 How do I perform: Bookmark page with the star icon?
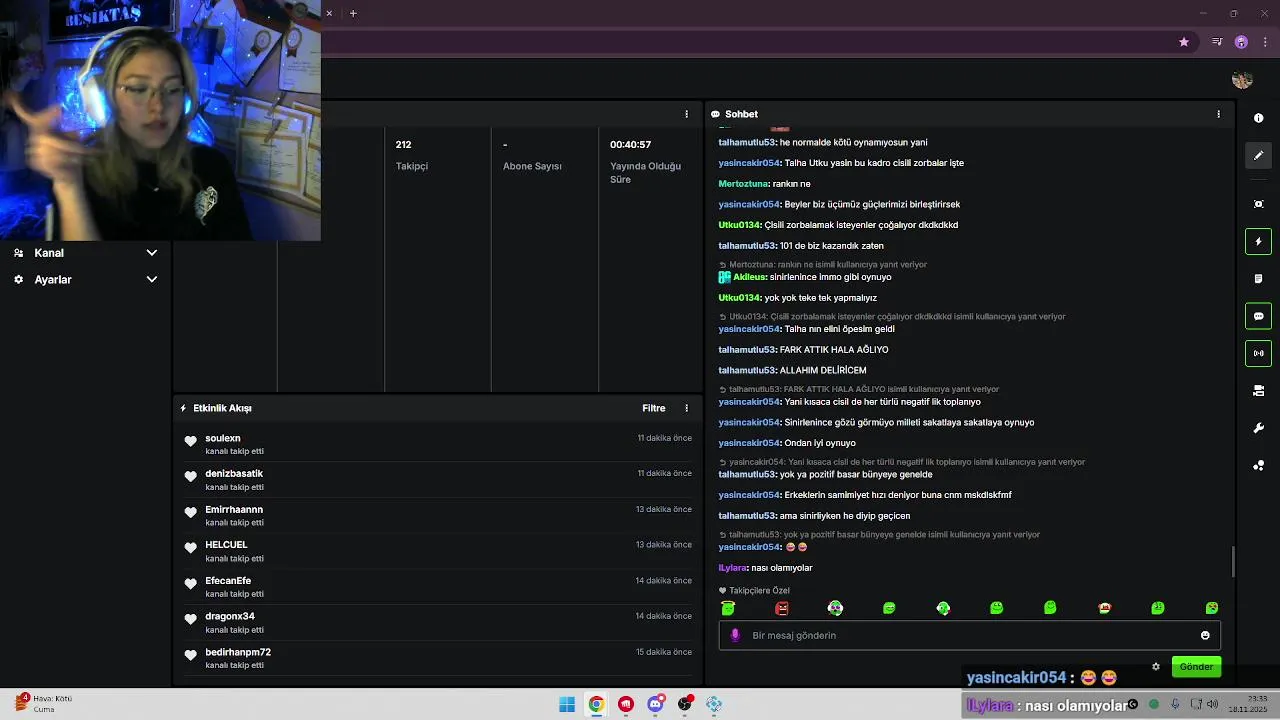click(x=1184, y=42)
